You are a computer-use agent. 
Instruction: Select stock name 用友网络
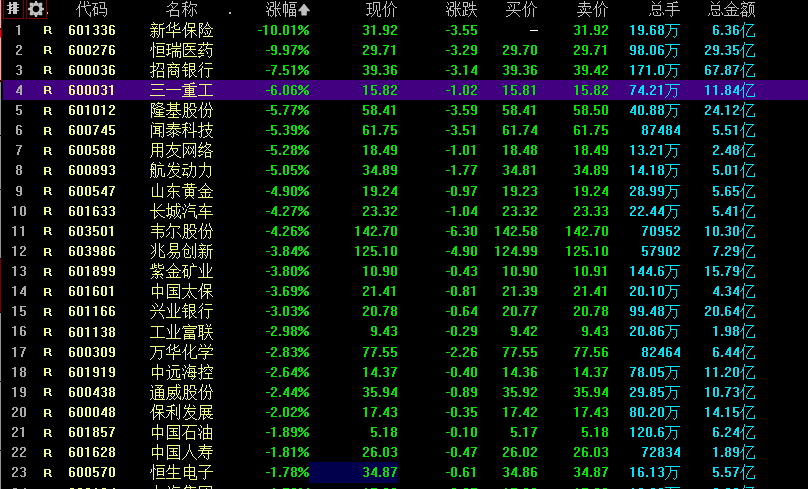pyautogui.click(x=181, y=151)
